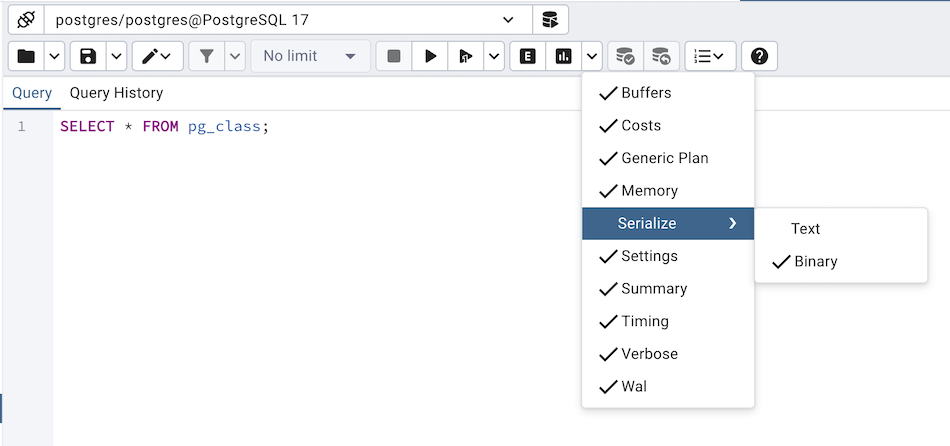Viewport: 950px width, 446px height.
Task: Click the Stop query button
Action: (x=394, y=56)
